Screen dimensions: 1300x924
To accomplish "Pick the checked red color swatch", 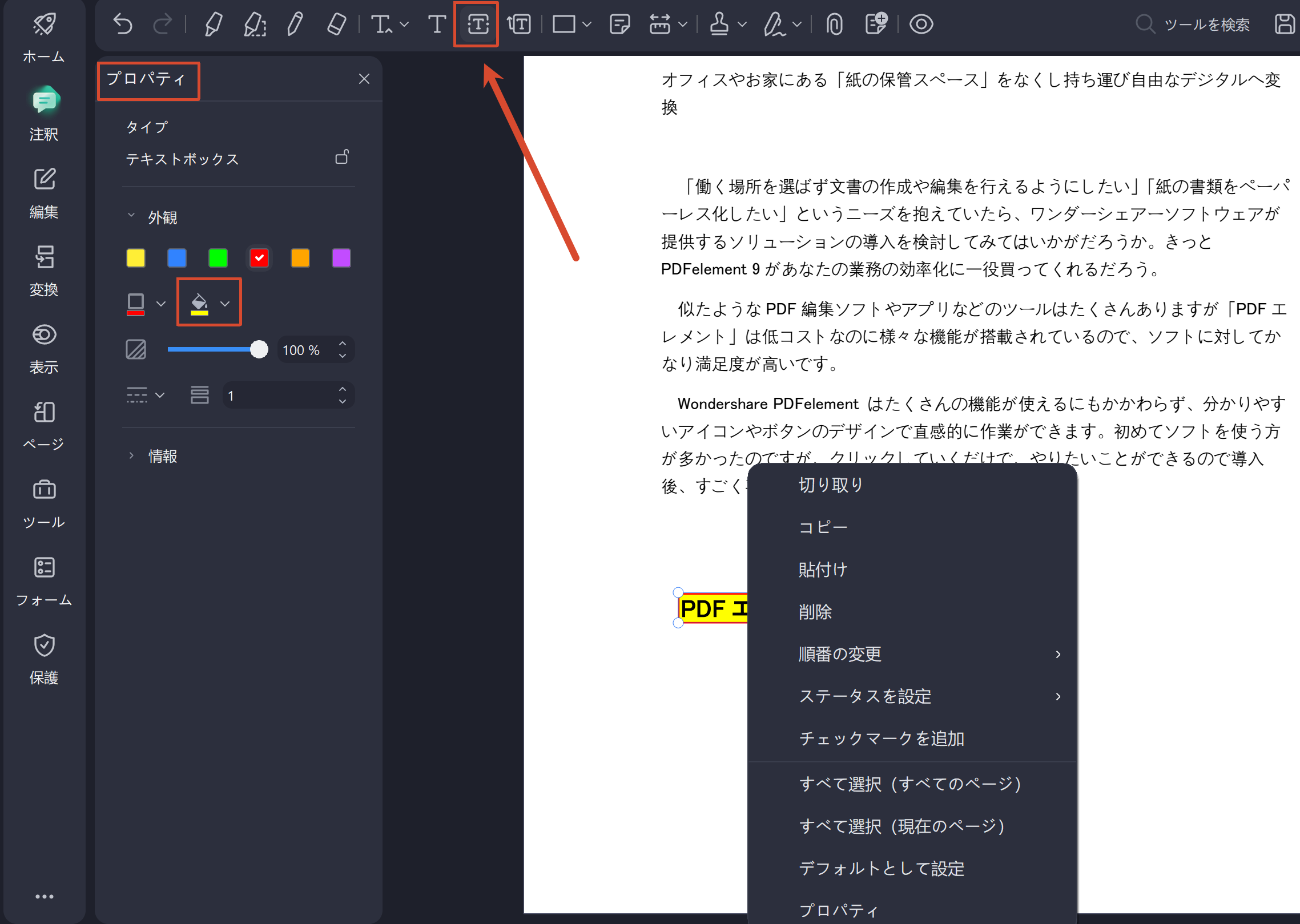I will tap(259, 258).
